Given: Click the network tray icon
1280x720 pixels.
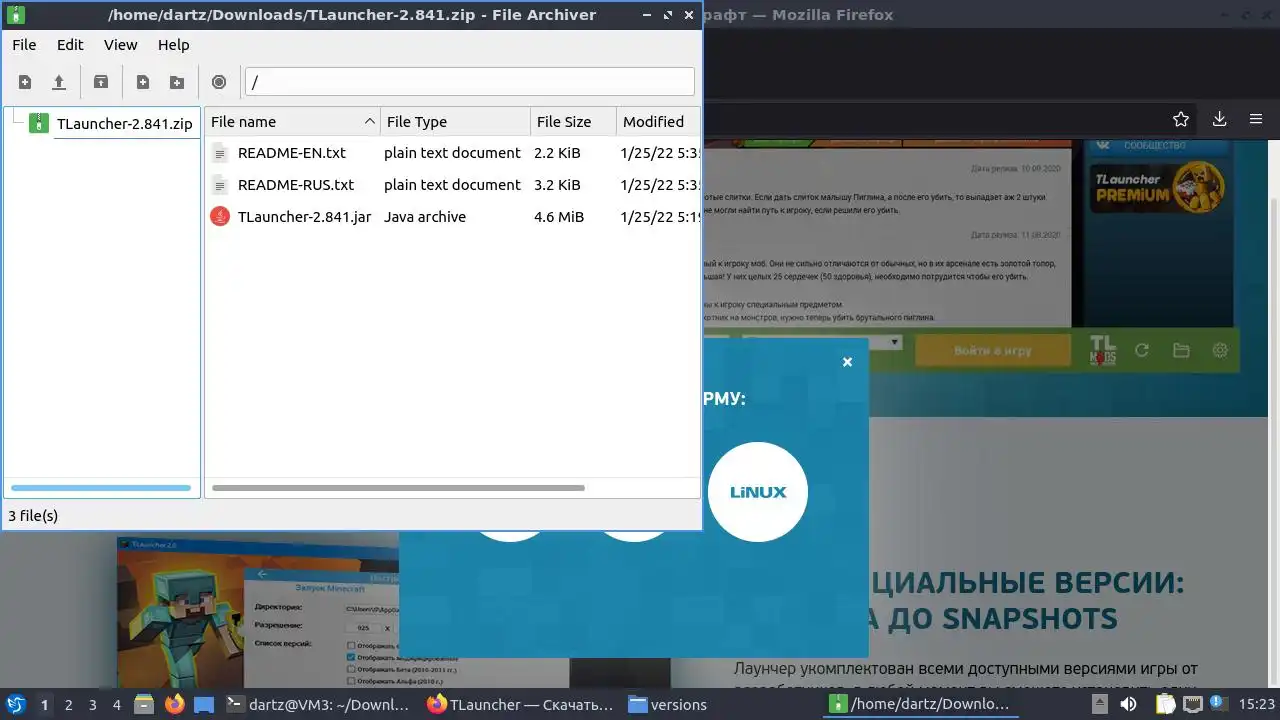Looking at the screenshot, I should click(1192, 704).
